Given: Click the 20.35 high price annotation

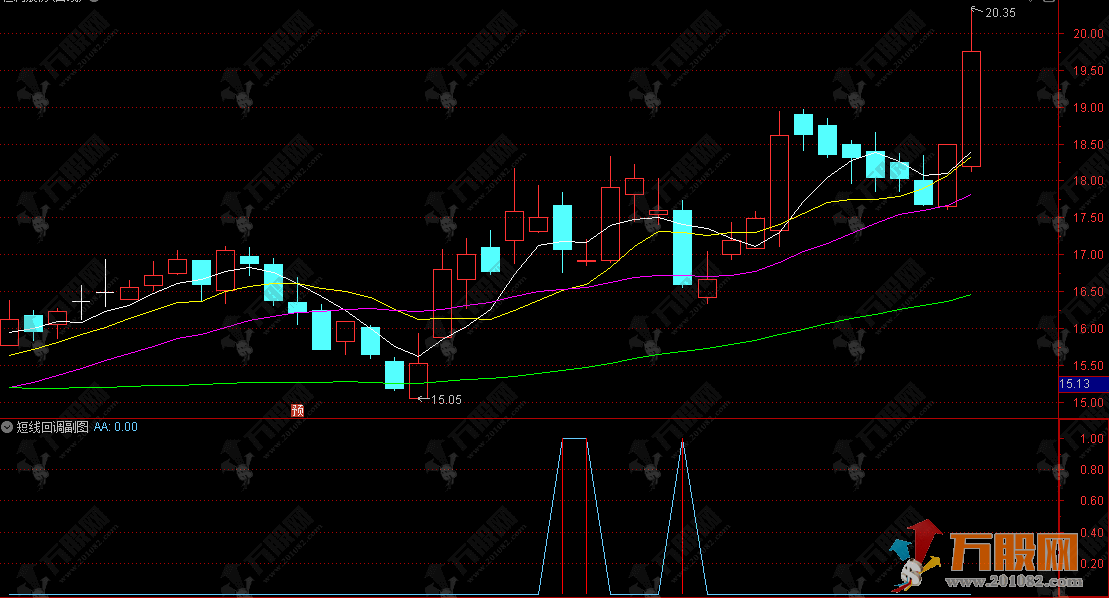Looking at the screenshot, I should pyautogui.click(x=1000, y=13).
